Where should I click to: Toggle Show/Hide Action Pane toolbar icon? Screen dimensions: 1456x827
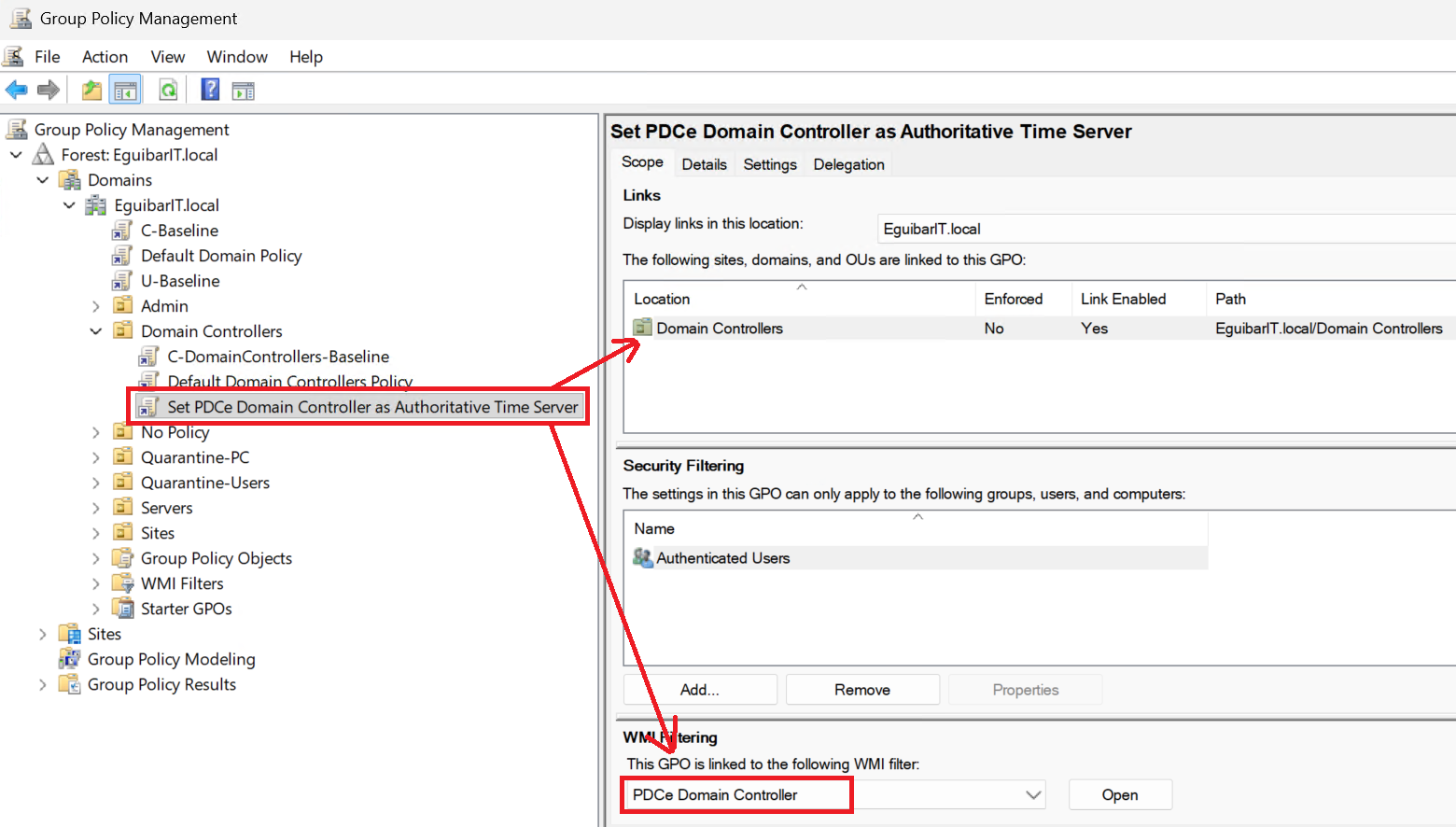[243, 91]
